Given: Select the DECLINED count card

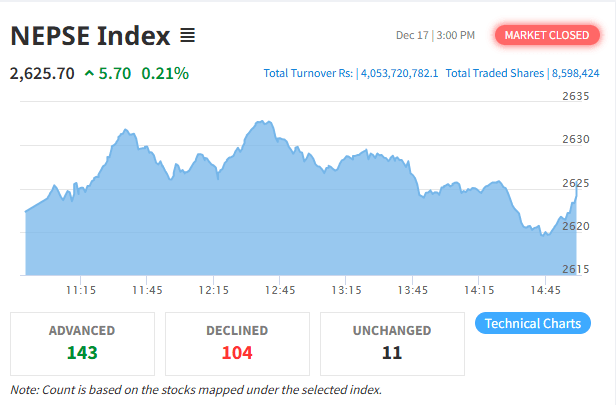Looking at the screenshot, I should pos(237,342).
